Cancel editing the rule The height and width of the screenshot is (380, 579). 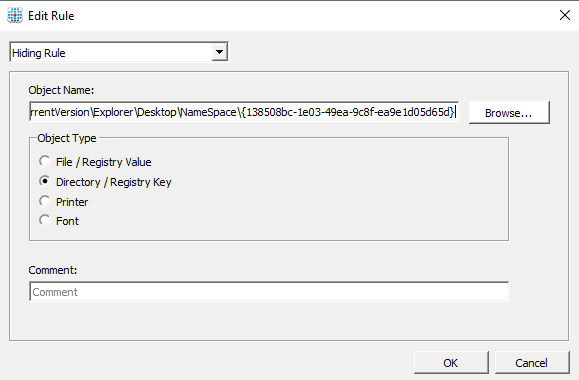click(532, 363)
